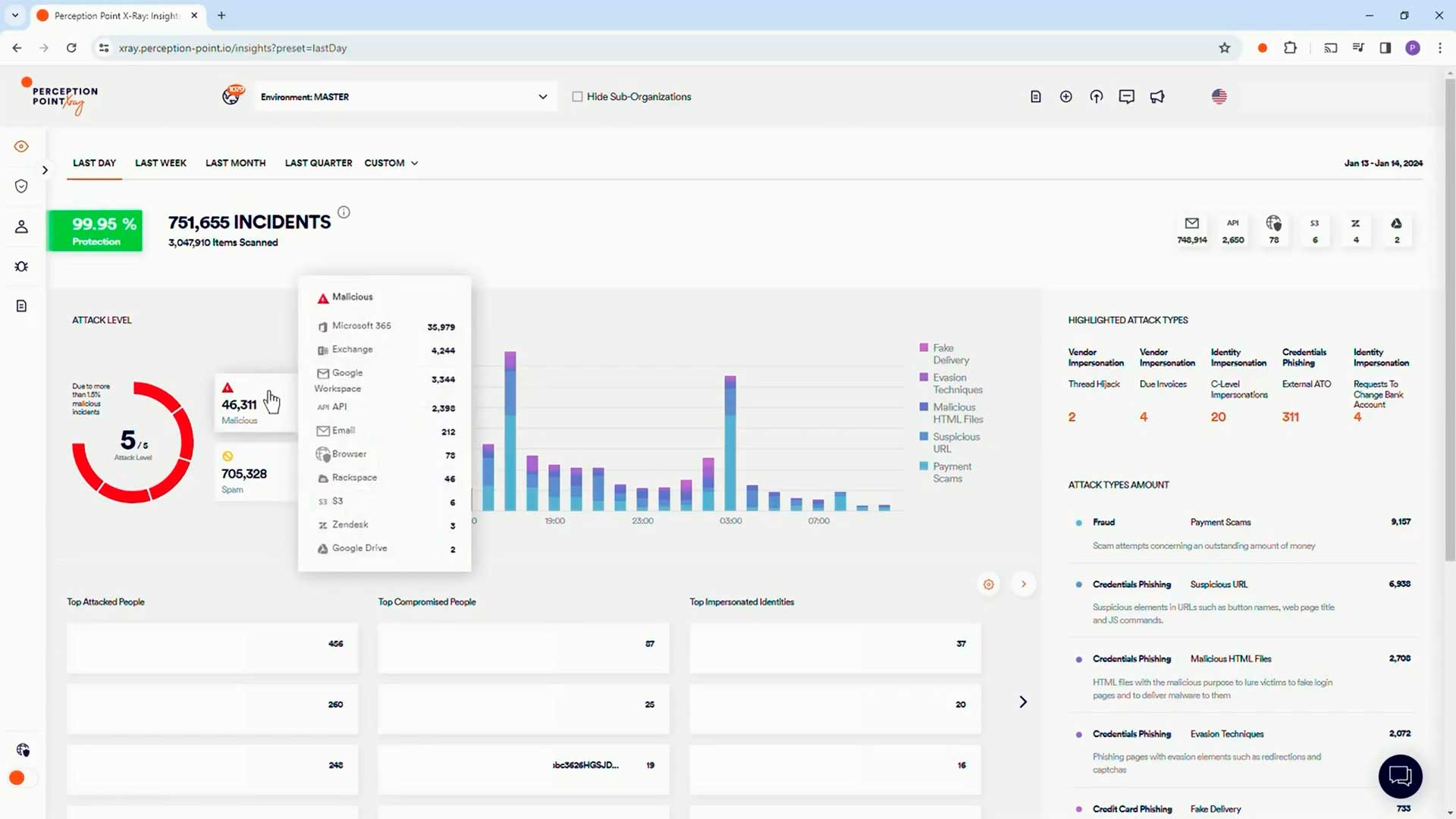Click the 46,311 Malicious card
The image size is (1456, 819).
[255, 403]
